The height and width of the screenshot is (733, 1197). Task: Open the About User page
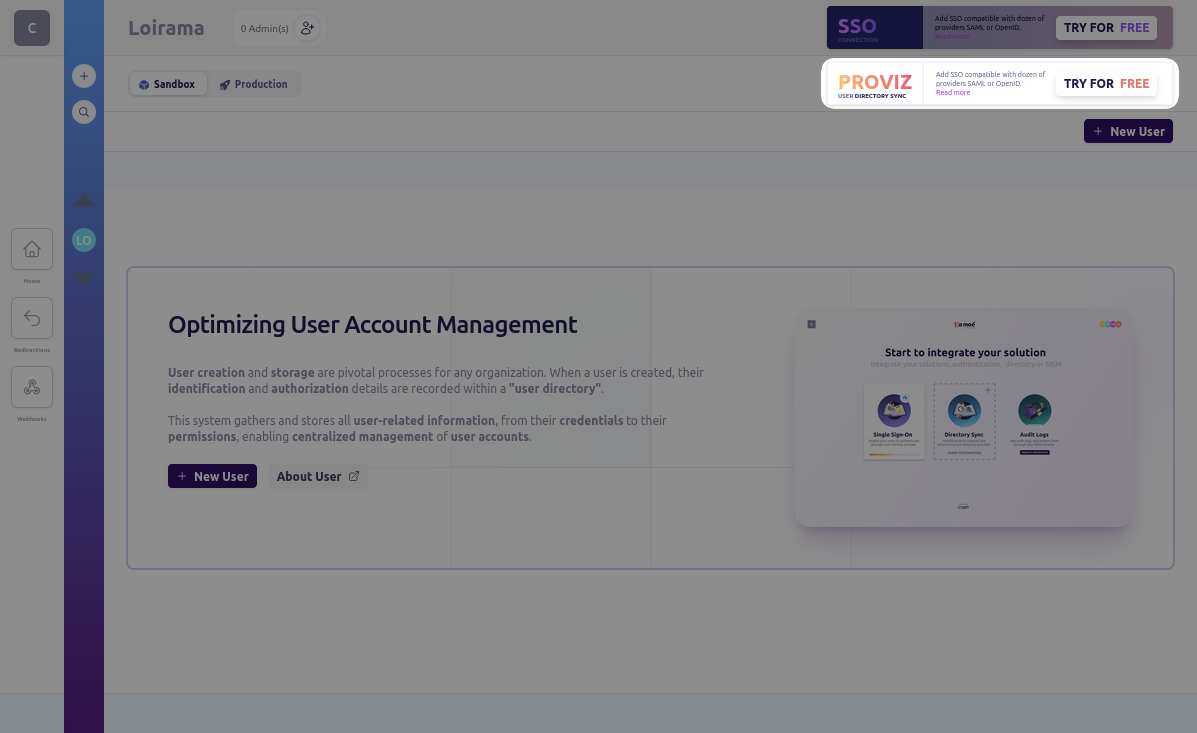pyautogui.click(x=317, y=476)
